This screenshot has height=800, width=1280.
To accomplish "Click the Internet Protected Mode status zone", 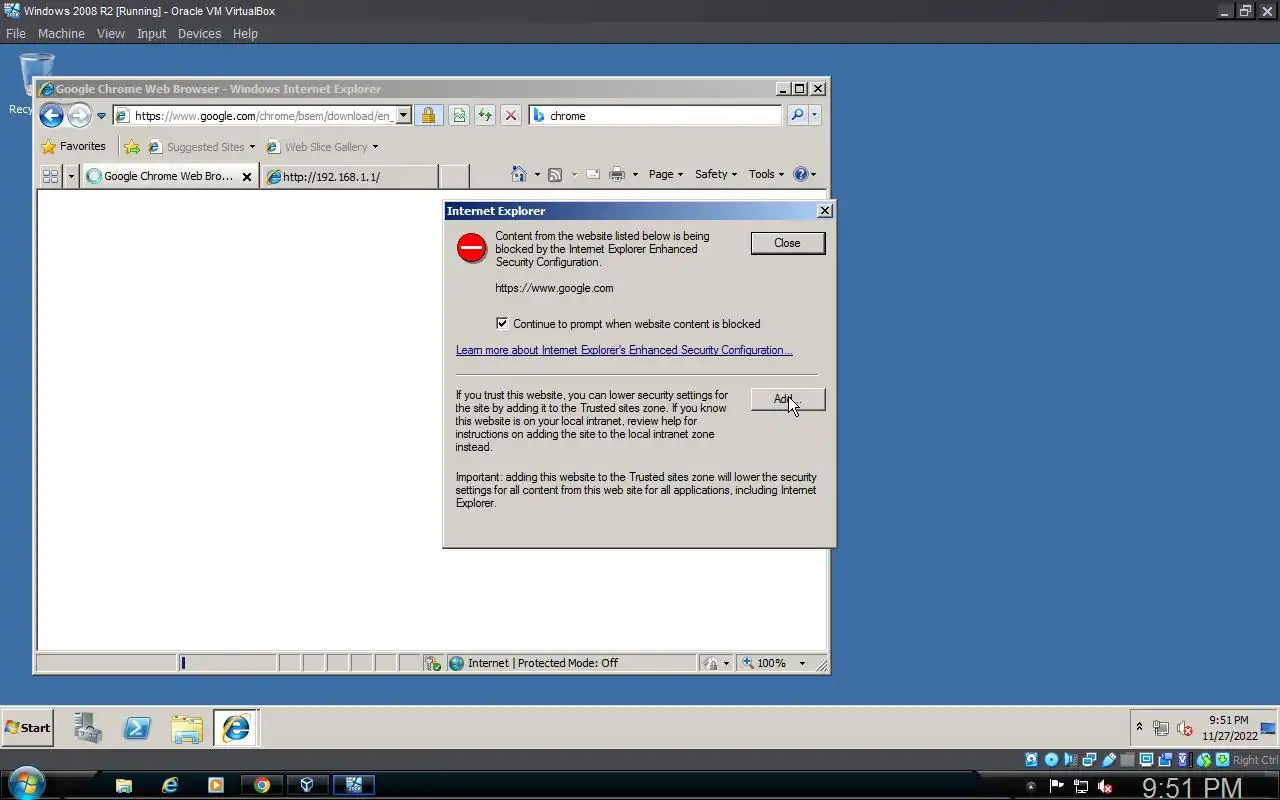I will click(571, 663).
